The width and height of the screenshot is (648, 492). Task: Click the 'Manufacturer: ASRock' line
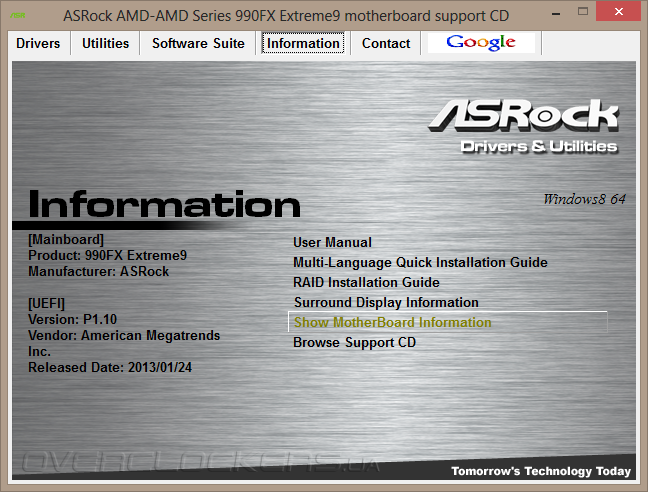tap(98, 271)
